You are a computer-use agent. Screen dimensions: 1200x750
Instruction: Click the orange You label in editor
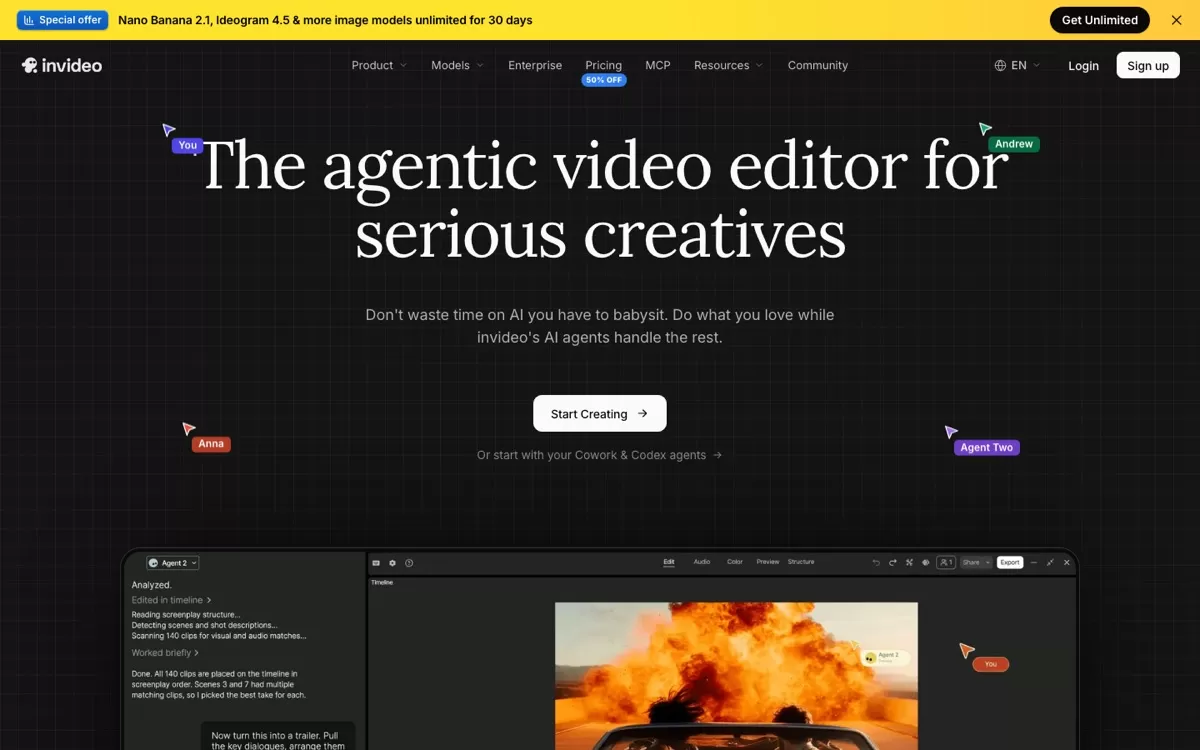(x=990, y=664)
